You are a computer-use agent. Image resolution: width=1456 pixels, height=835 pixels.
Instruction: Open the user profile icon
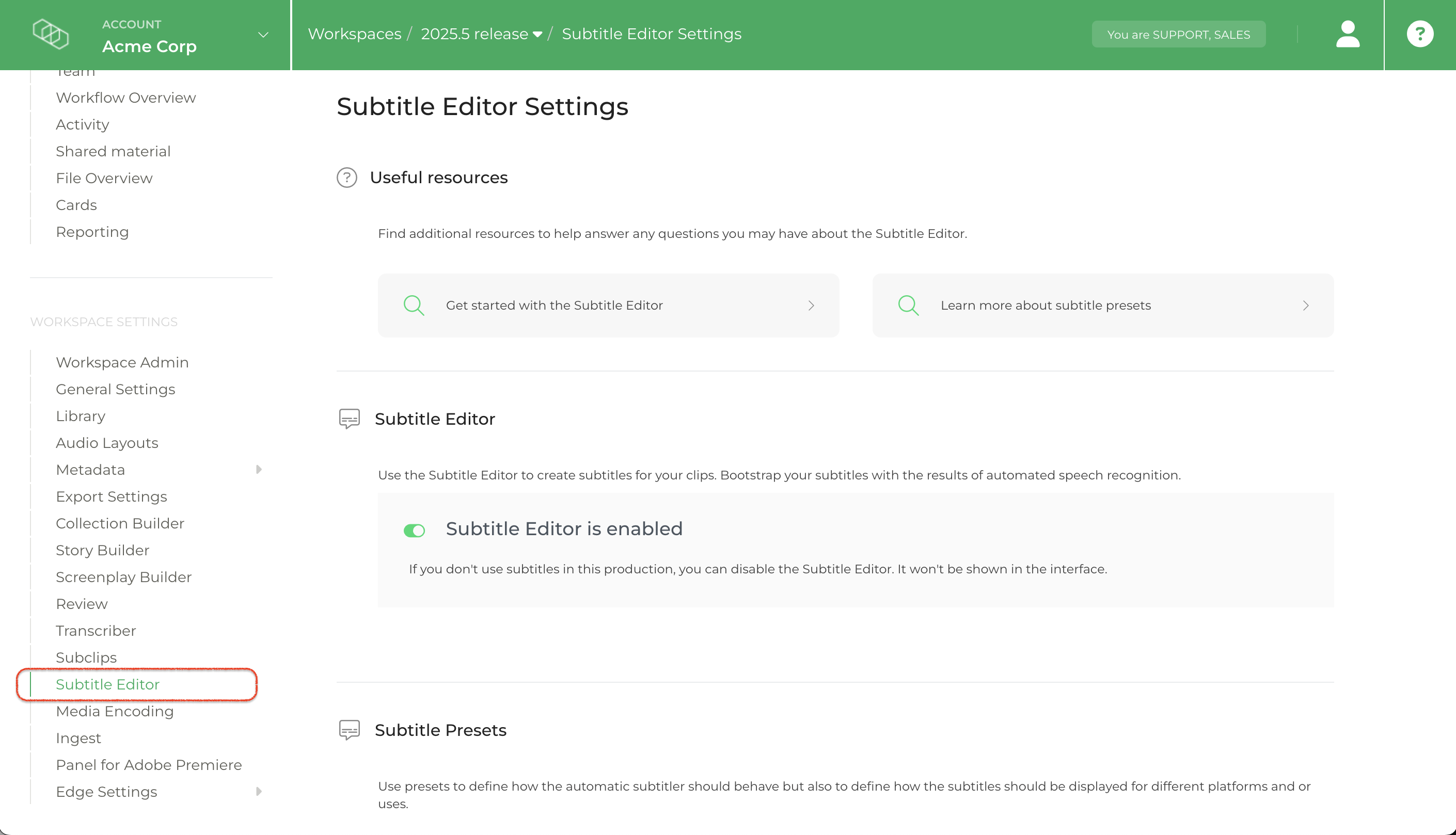[1347, 35]
